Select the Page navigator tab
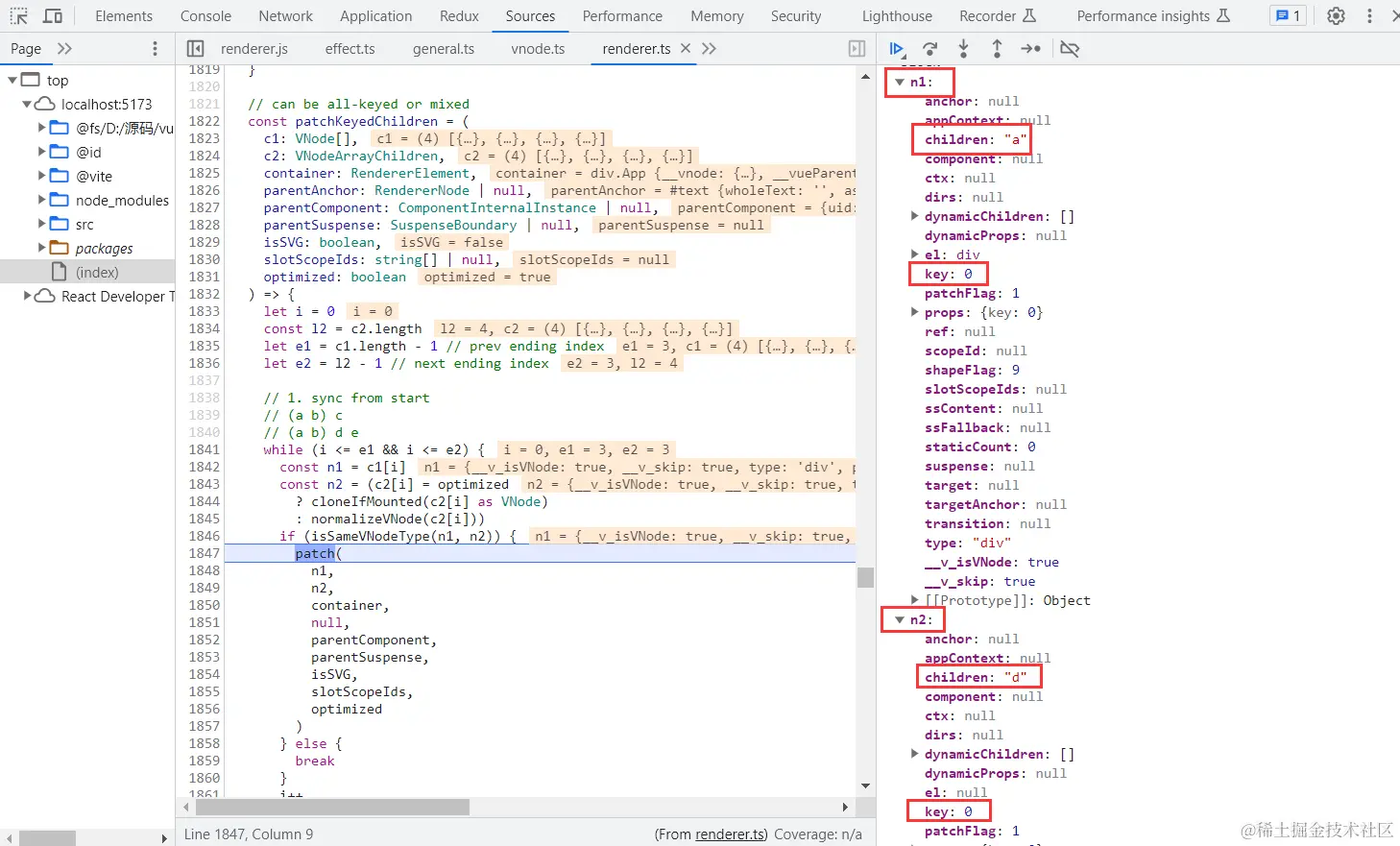 (26, 49)
